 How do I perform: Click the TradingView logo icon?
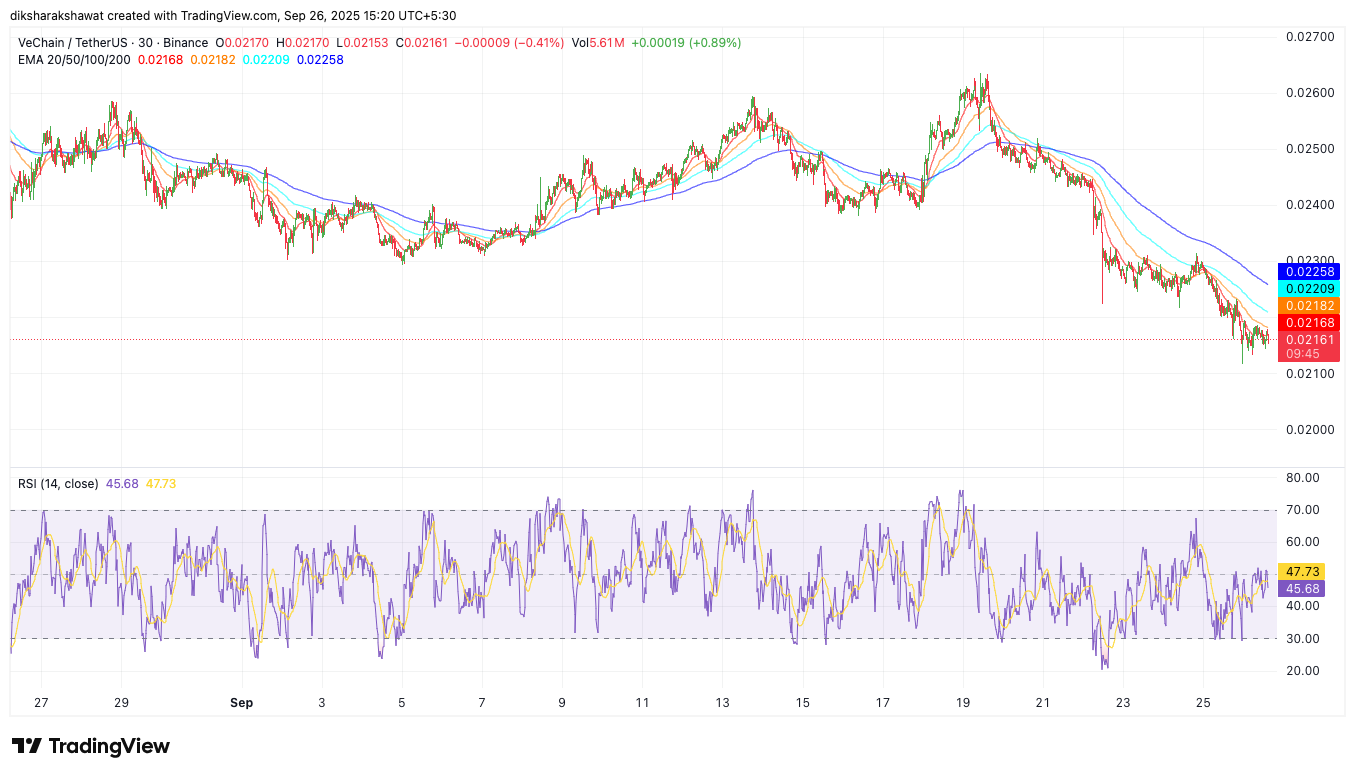point(27,746)
